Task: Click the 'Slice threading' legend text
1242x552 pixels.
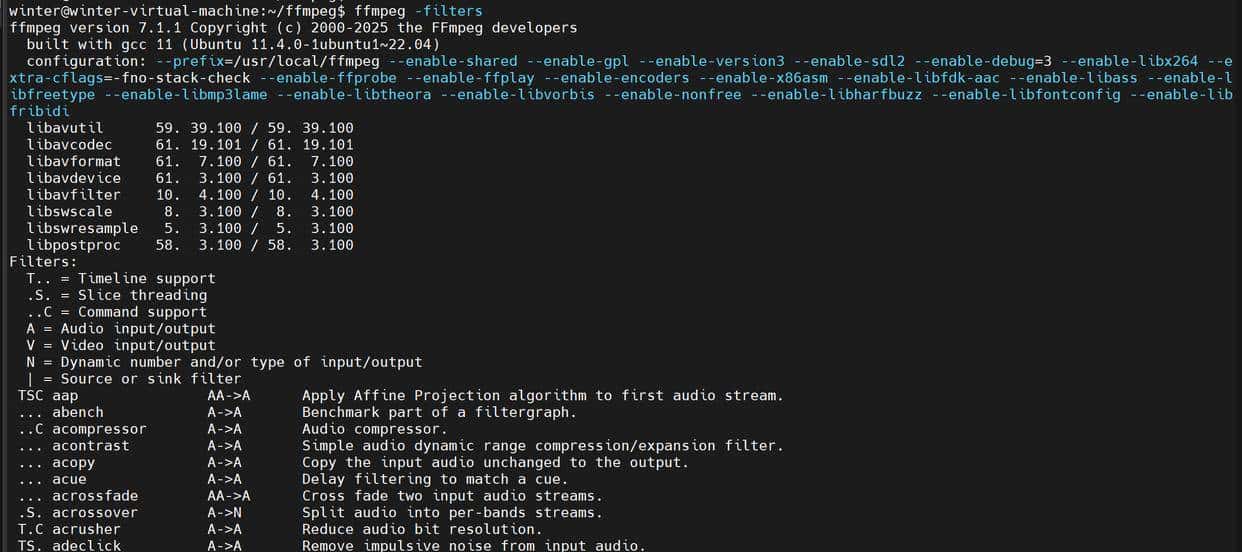Action: [142, 295]
